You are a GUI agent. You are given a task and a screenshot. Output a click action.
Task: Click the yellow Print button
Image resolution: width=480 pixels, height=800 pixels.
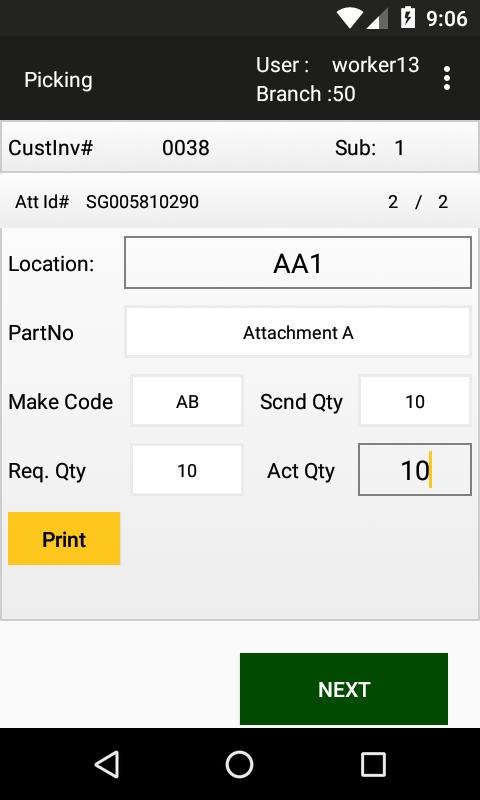coord(64,538)
